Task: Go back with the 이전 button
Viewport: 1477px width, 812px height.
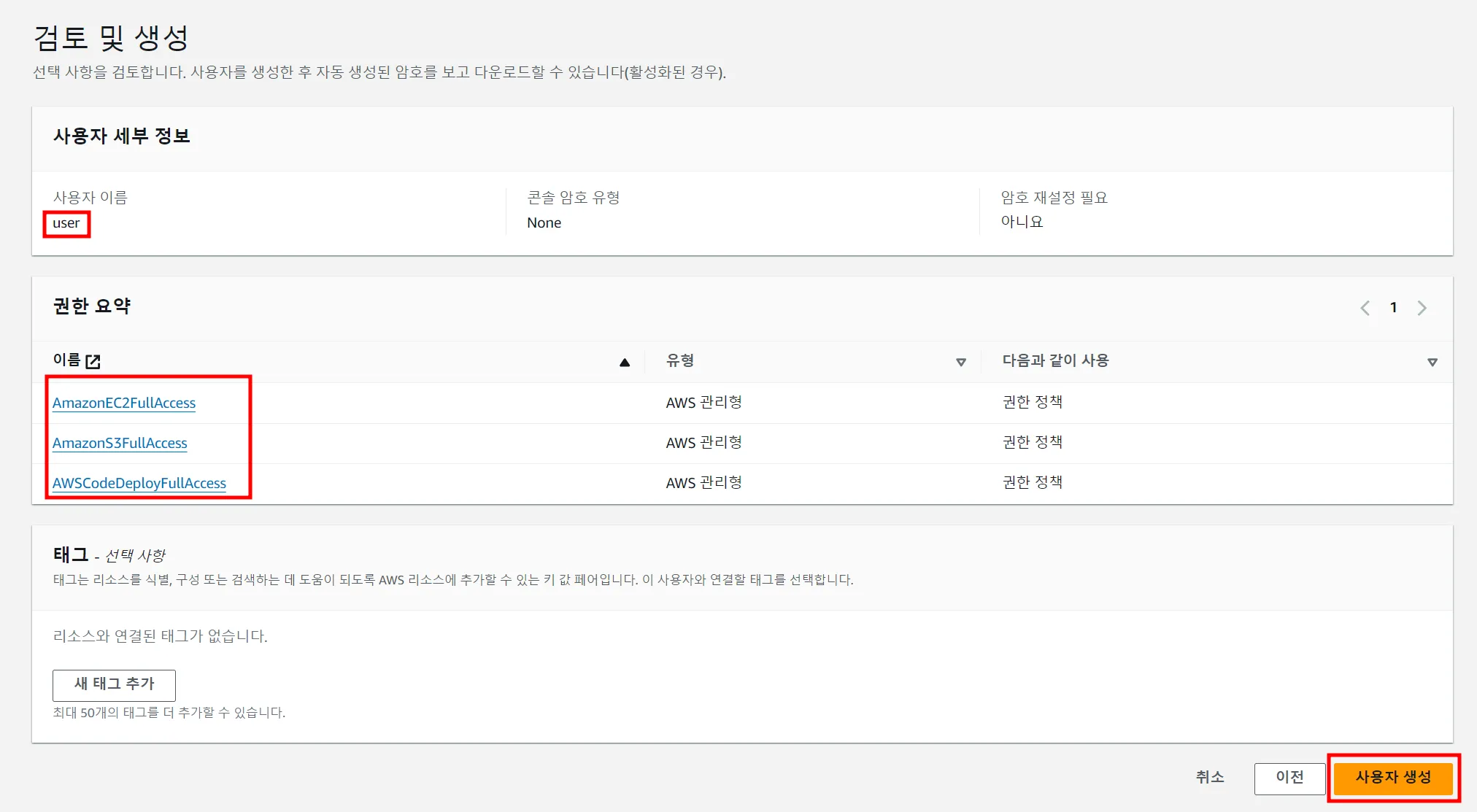Action: (1289, 778)
